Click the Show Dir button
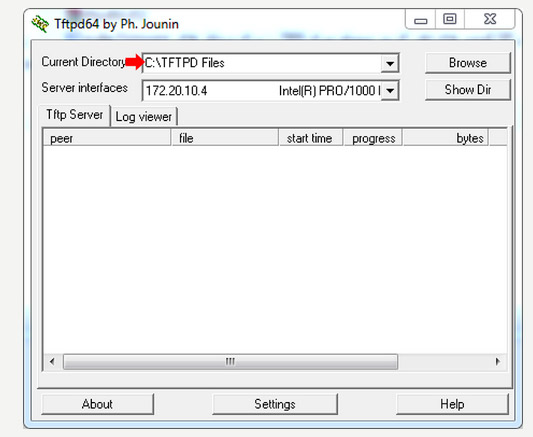 [x=468, y=90]
